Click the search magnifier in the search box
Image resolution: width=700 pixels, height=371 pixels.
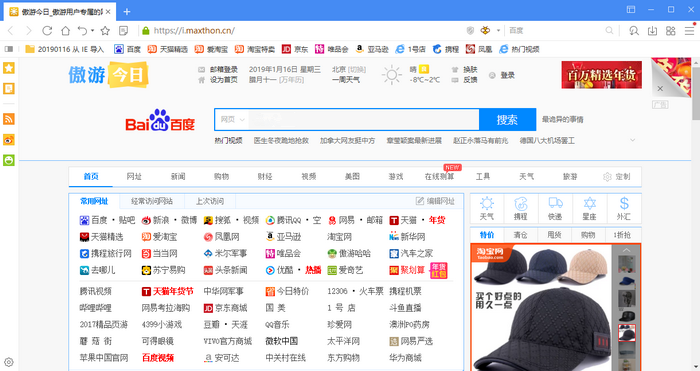(x=609, y=30)
